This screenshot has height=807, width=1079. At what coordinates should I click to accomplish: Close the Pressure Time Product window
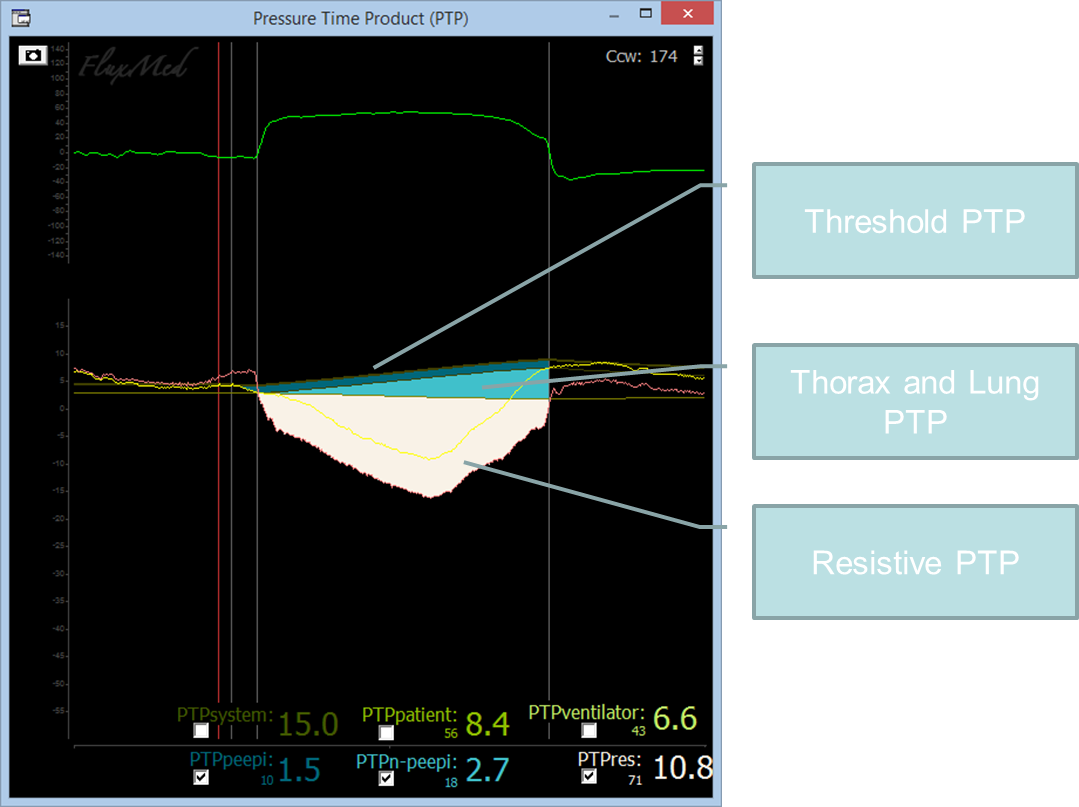pos(688,15)
